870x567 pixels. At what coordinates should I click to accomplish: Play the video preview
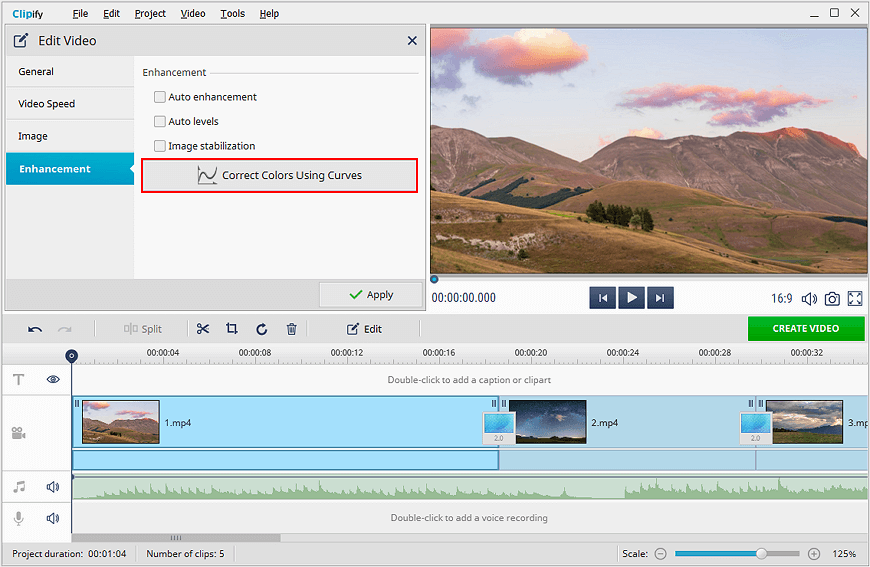pos(631,298)
